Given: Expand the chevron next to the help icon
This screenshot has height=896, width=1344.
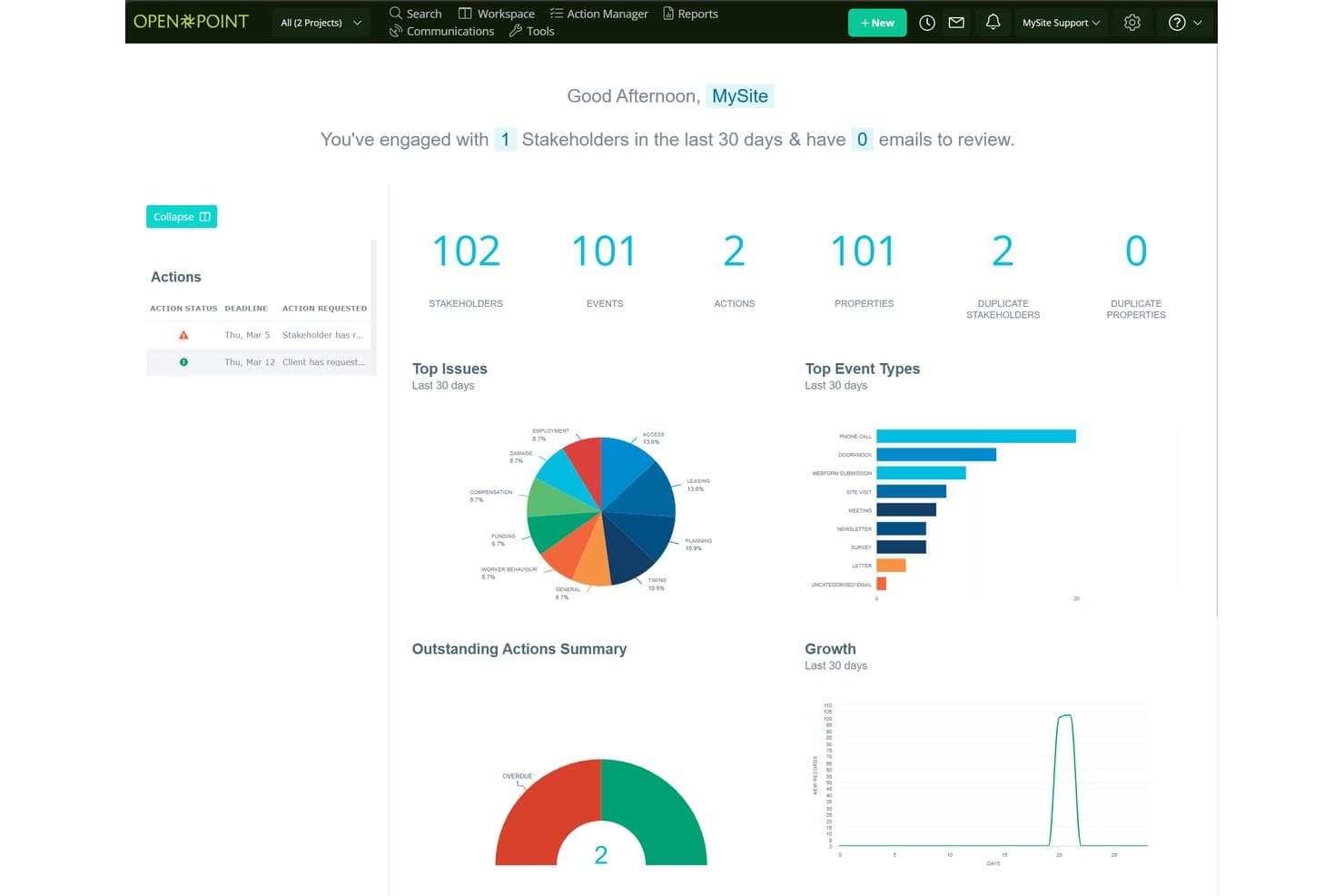Looking at the screenshot, I should (1198, 23).
